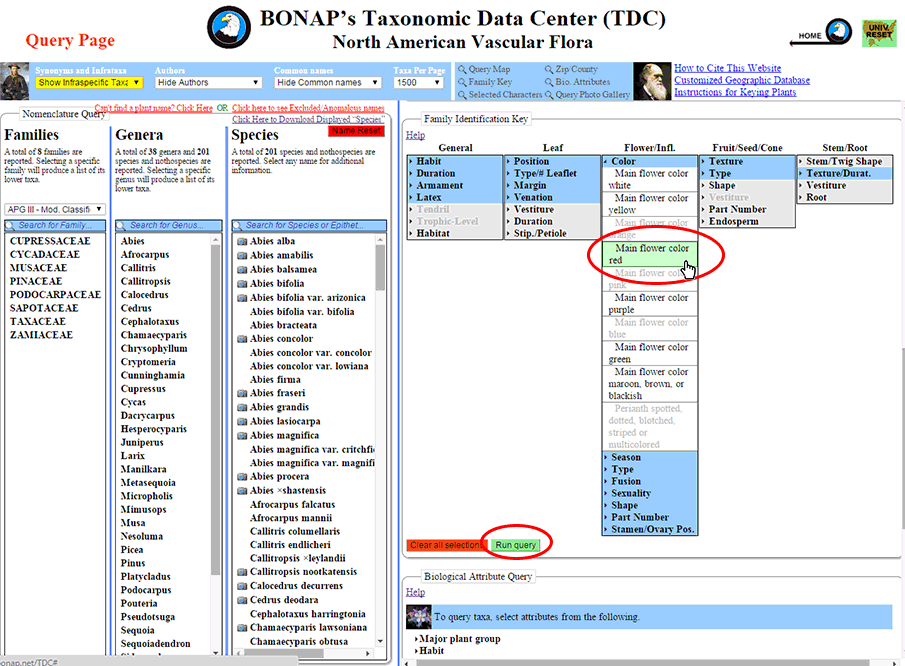Select the PINACEAE family
This screenshot has width=905, height=666.
click(36, 281)
